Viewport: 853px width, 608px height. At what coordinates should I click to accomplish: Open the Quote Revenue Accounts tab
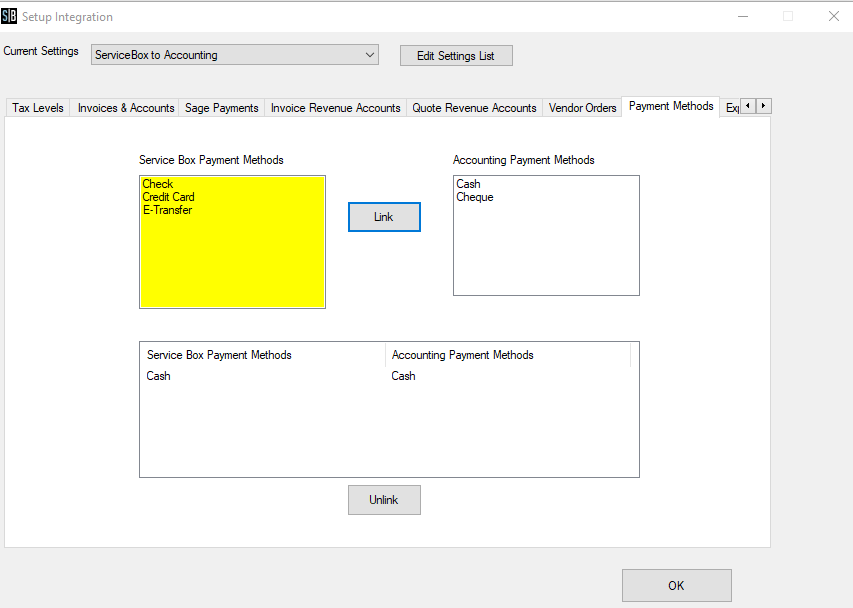pyautogui.click(x=474, y=108)
